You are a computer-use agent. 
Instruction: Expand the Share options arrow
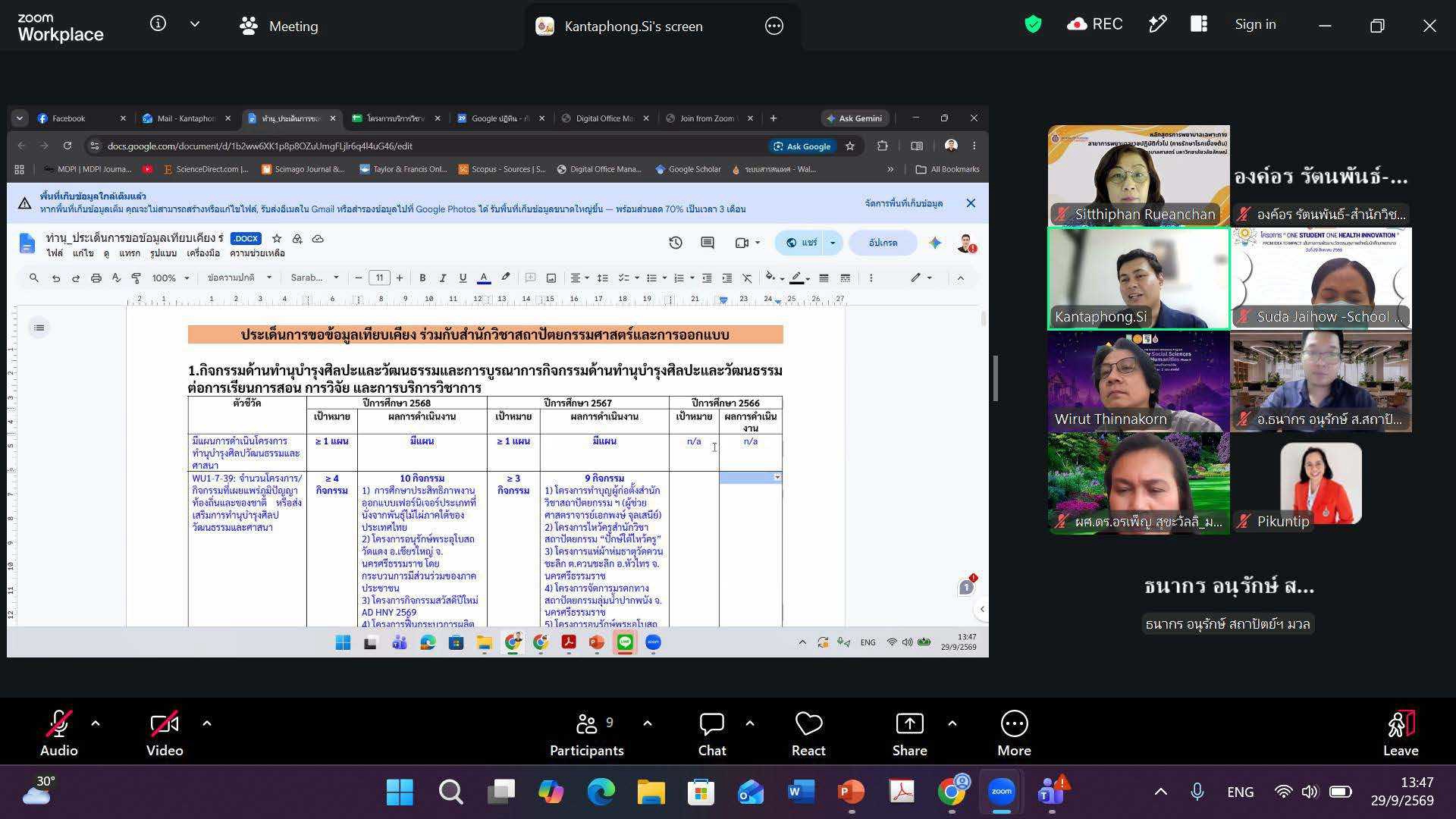click(952, 723)
